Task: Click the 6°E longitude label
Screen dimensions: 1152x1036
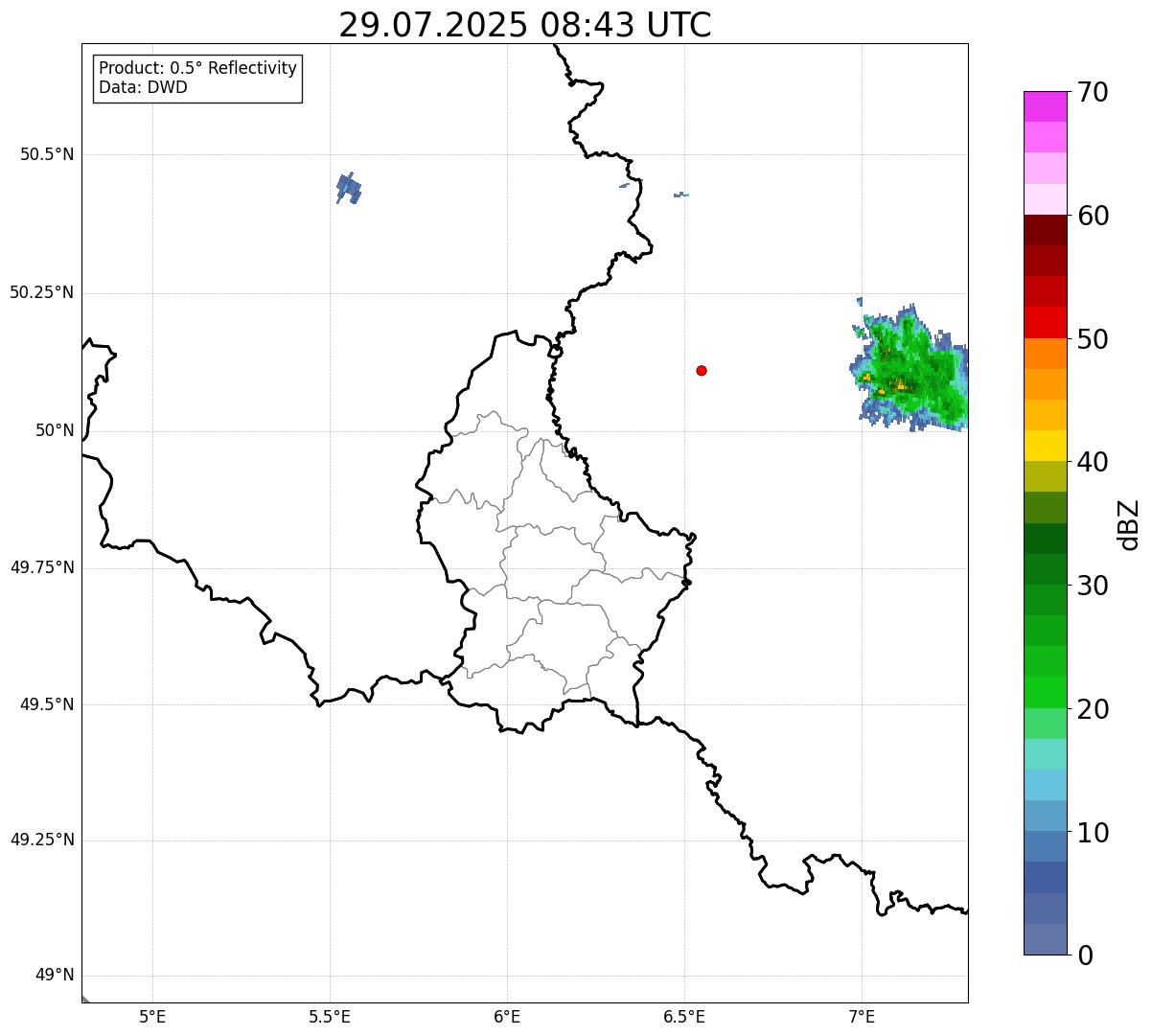Action: (x=507, y=1017)
